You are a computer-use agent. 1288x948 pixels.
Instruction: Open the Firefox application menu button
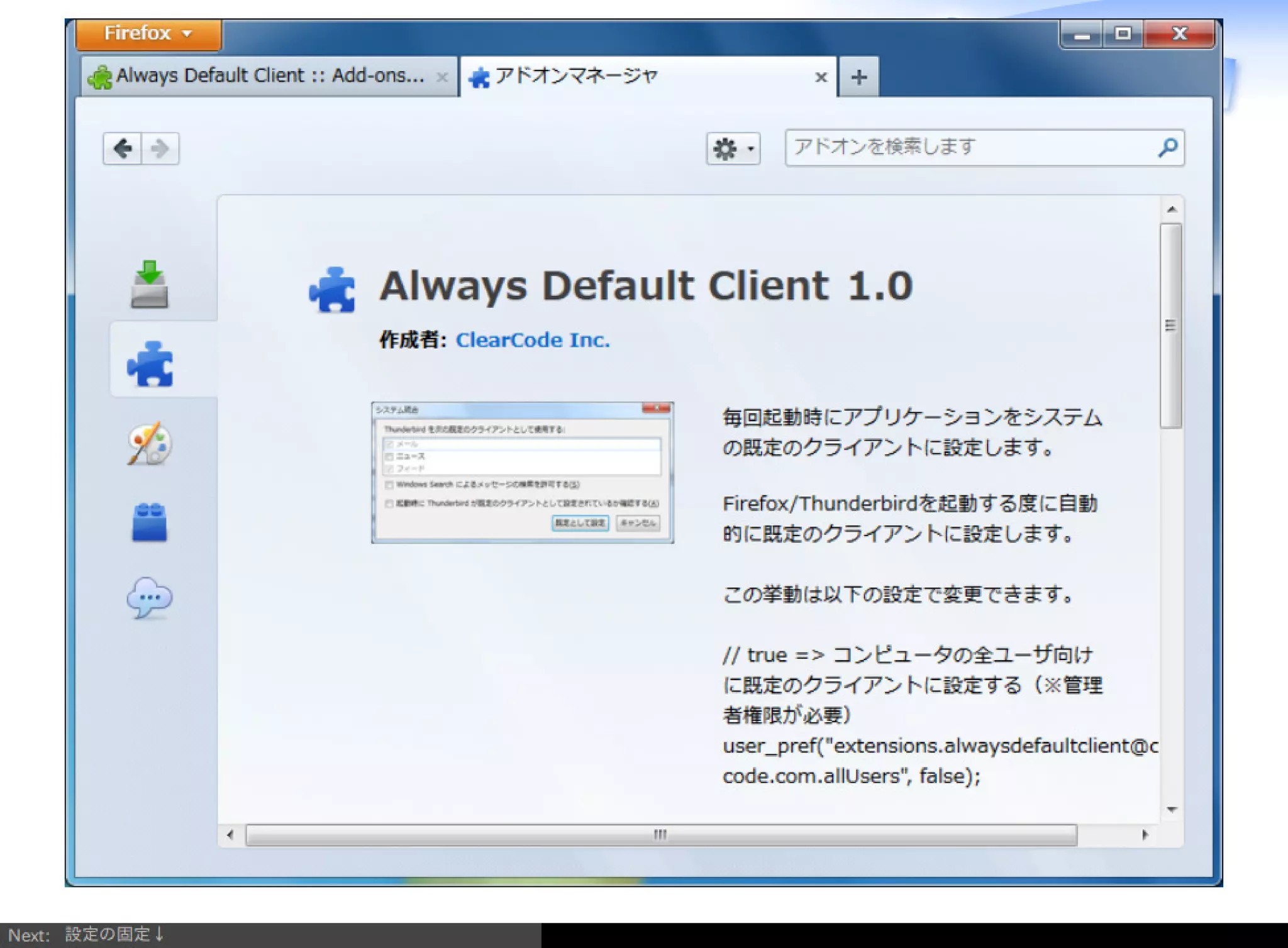pos(148,33)
